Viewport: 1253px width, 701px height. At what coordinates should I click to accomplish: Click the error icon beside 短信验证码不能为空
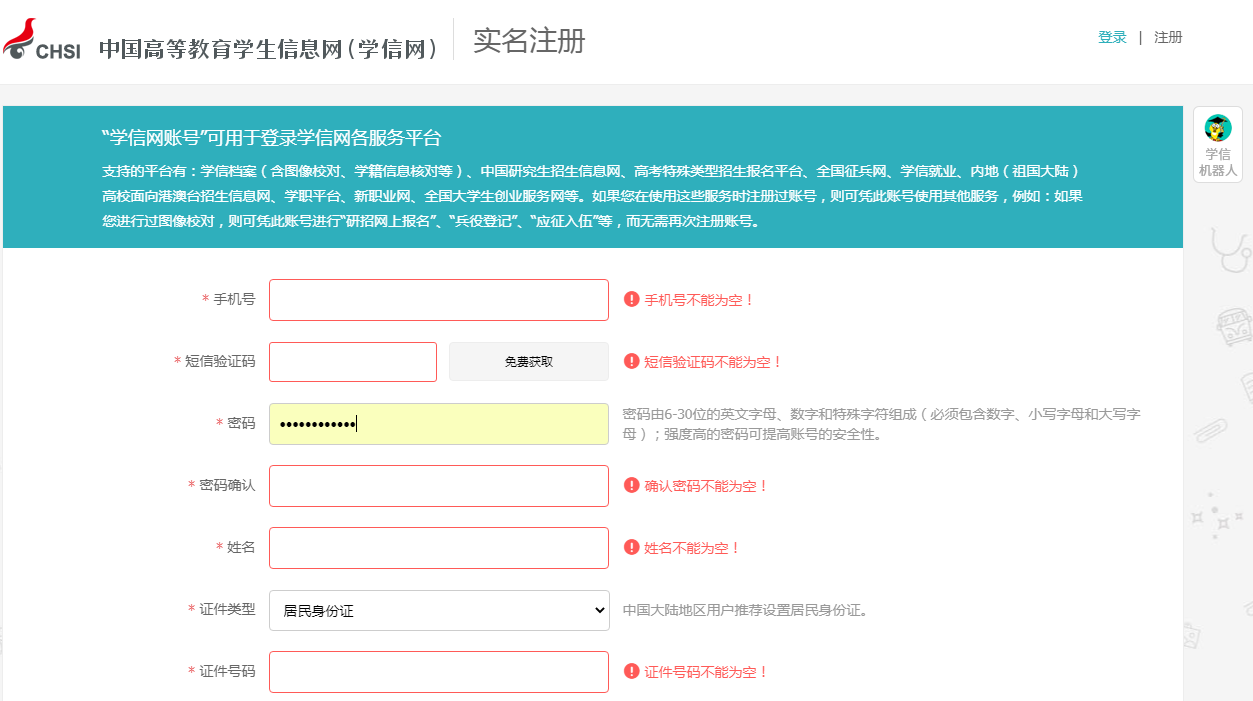tap(631, 361)
